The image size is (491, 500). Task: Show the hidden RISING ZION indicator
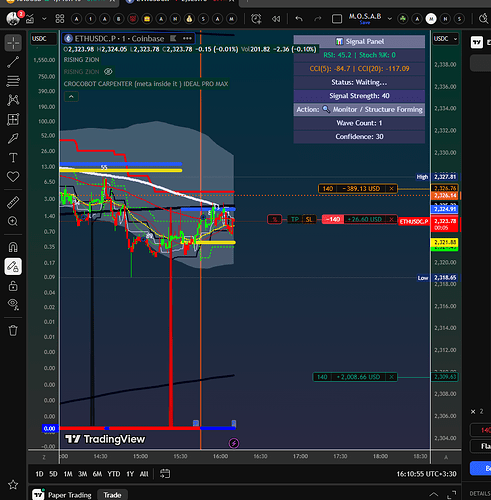tap(108, 72)
